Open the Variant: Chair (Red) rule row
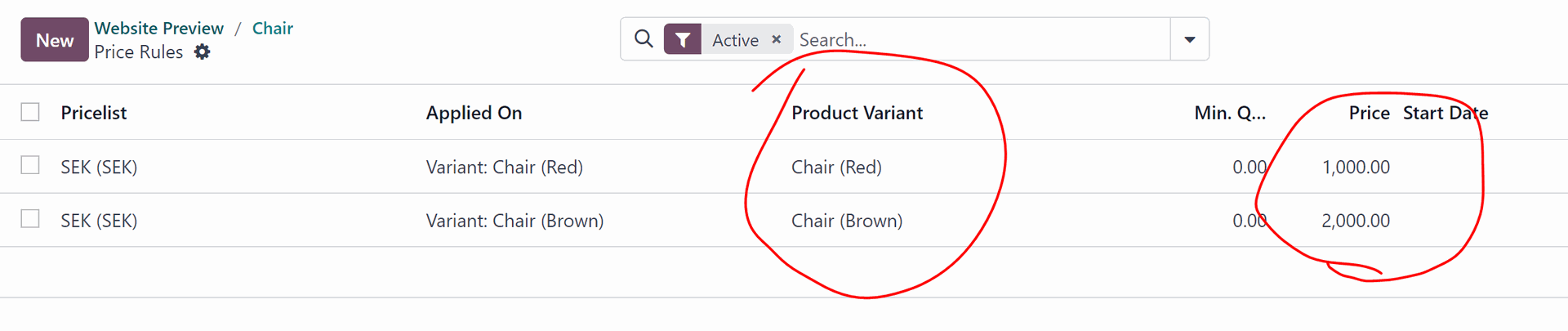1568x331 pixels. [784, 167]
